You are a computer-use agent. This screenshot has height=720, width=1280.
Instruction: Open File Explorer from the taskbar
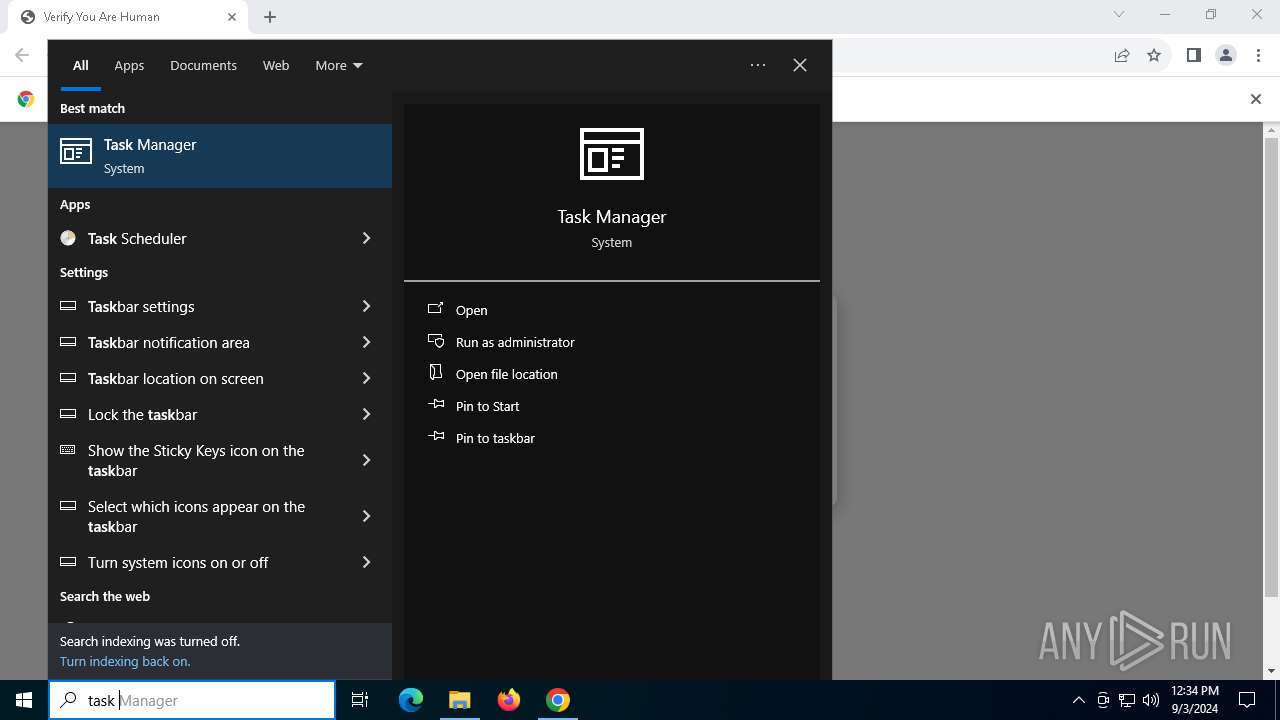pos(459,700)
